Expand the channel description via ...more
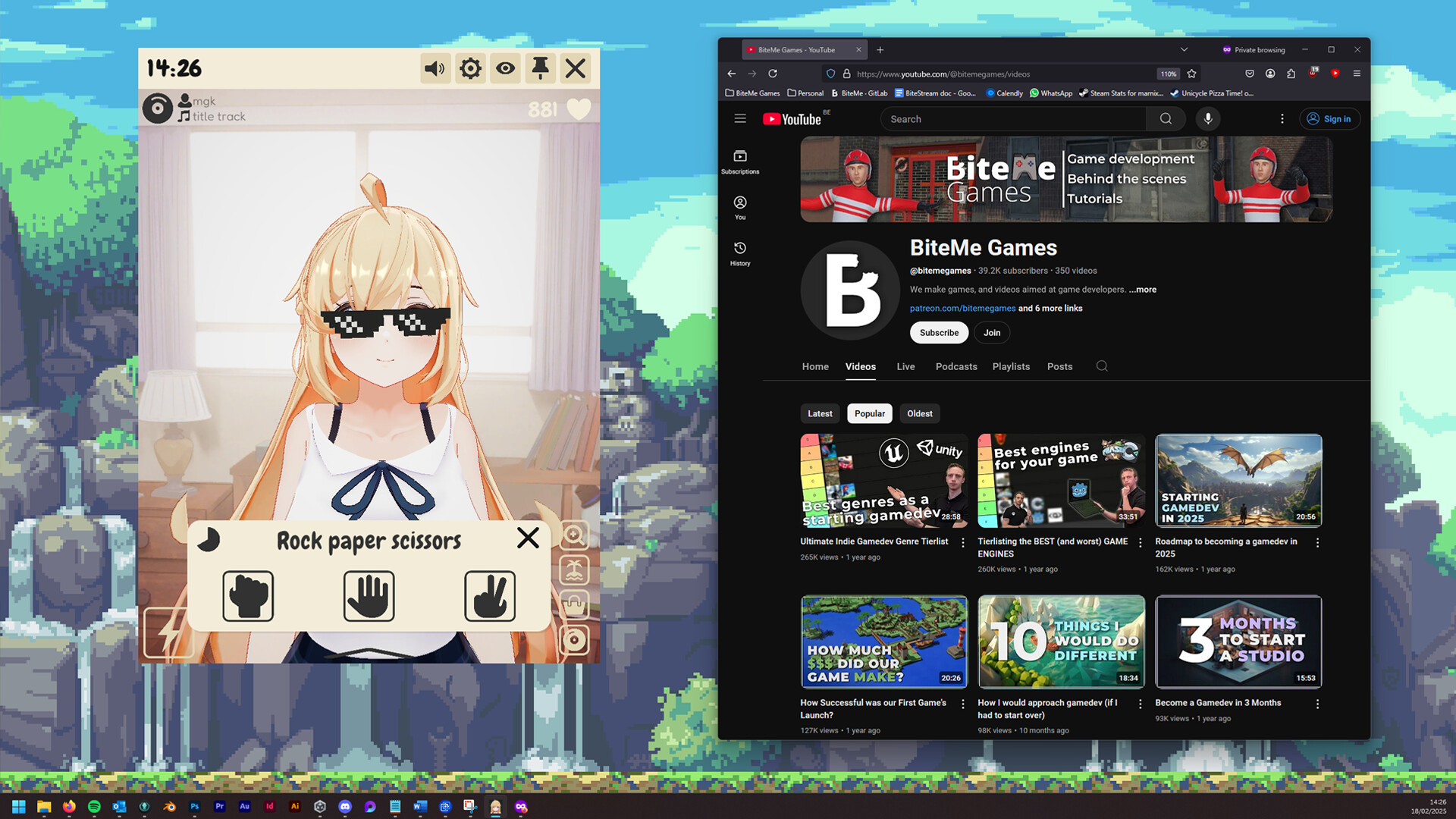The width and height of the screenshot is (1456, 819). pyautogui.click(x=1142, y=289)
